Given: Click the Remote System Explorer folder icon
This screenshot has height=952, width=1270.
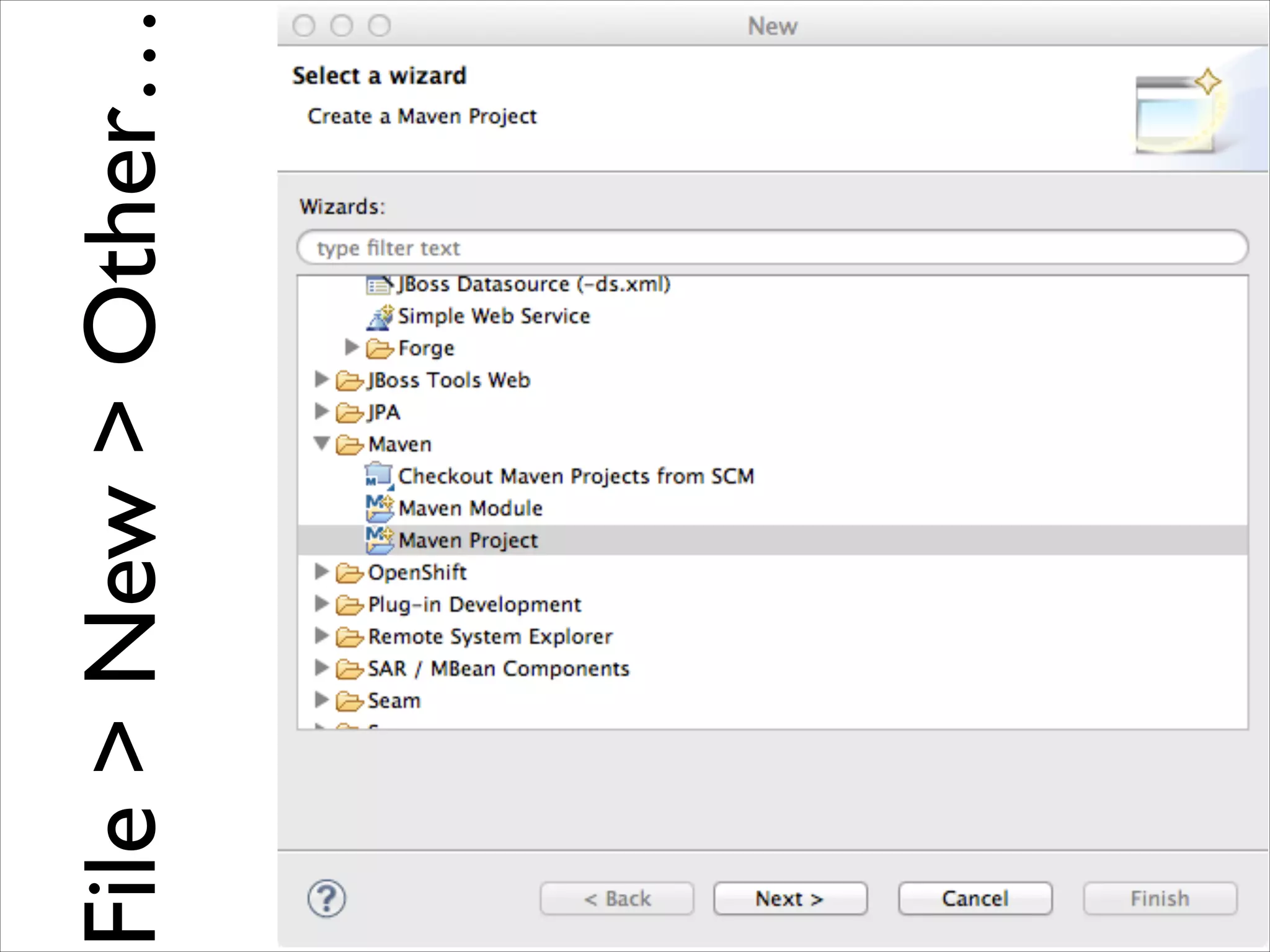Looking at the screenshot, I should [349, 637].
